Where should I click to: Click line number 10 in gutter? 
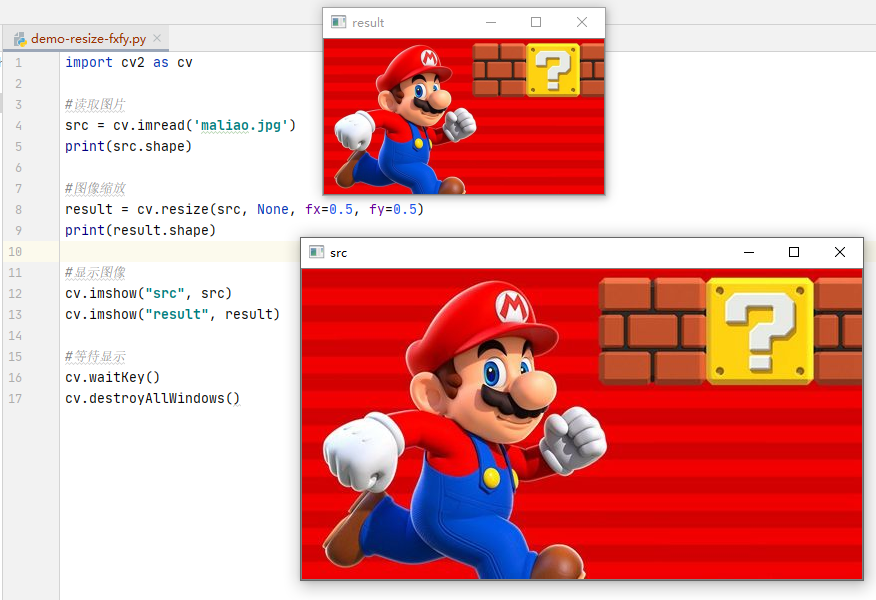(15, 251)
